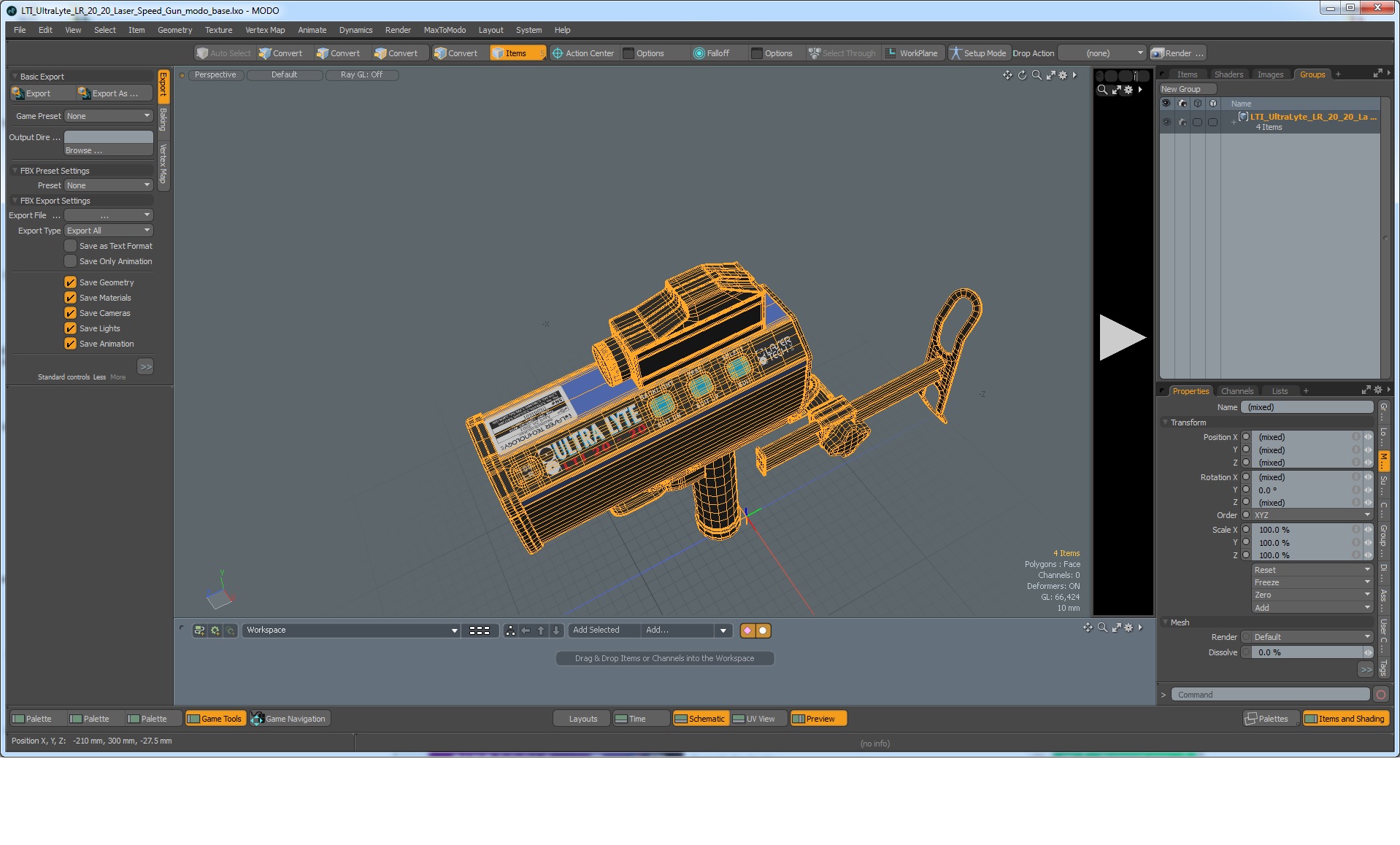
Task: Click white circle schematic icon
Action: [x=764, y=630]
